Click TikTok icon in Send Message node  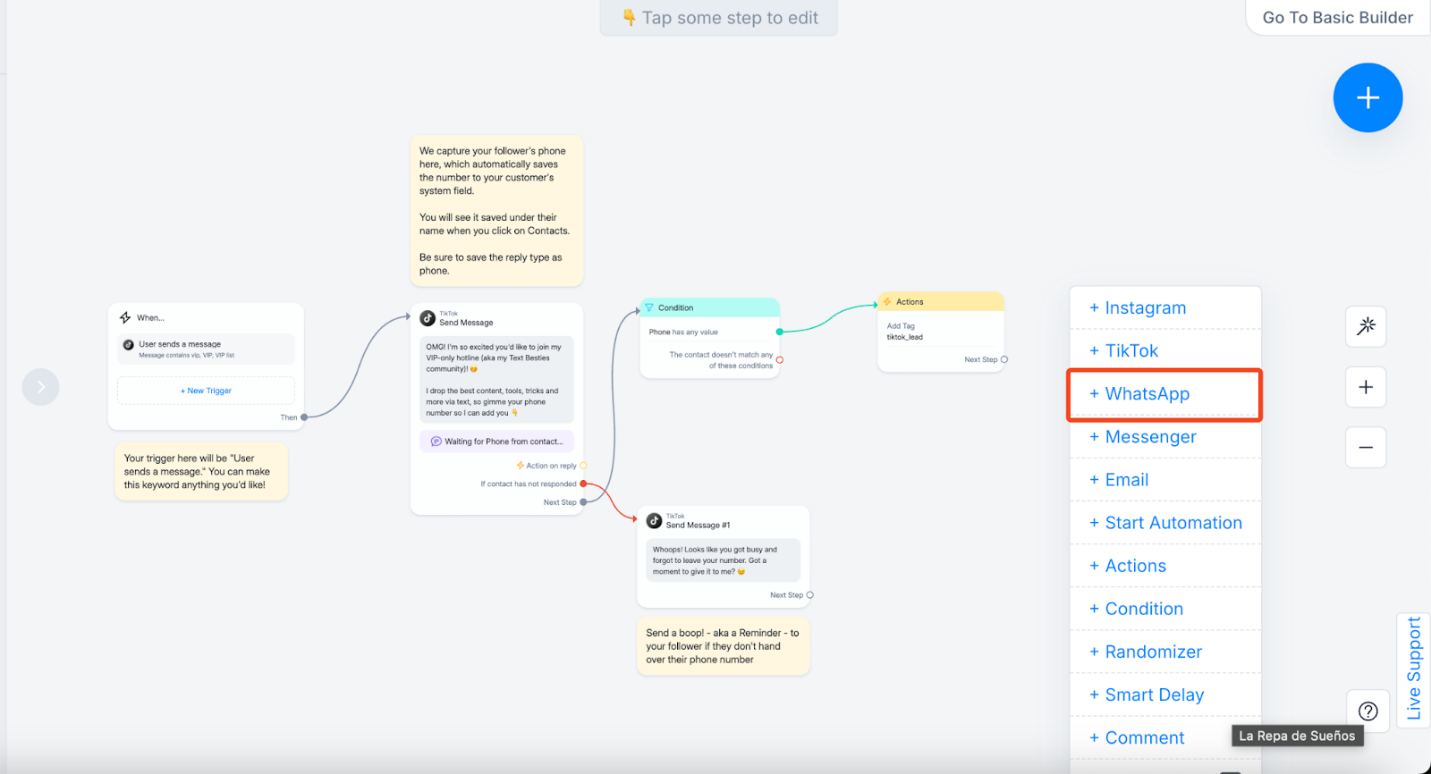pos(428,318)
